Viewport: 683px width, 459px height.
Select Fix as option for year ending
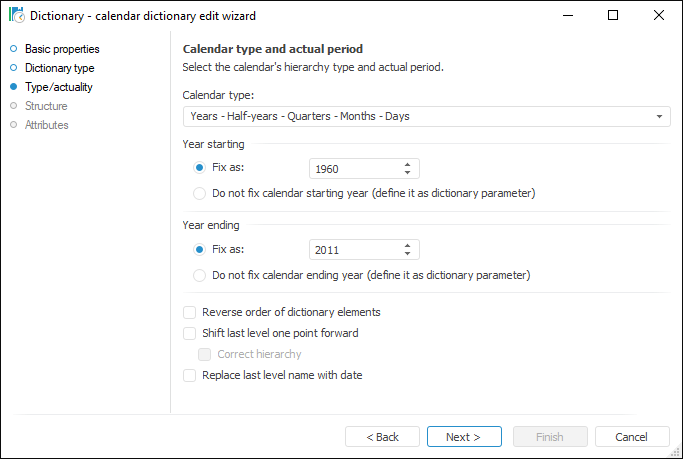200,249
